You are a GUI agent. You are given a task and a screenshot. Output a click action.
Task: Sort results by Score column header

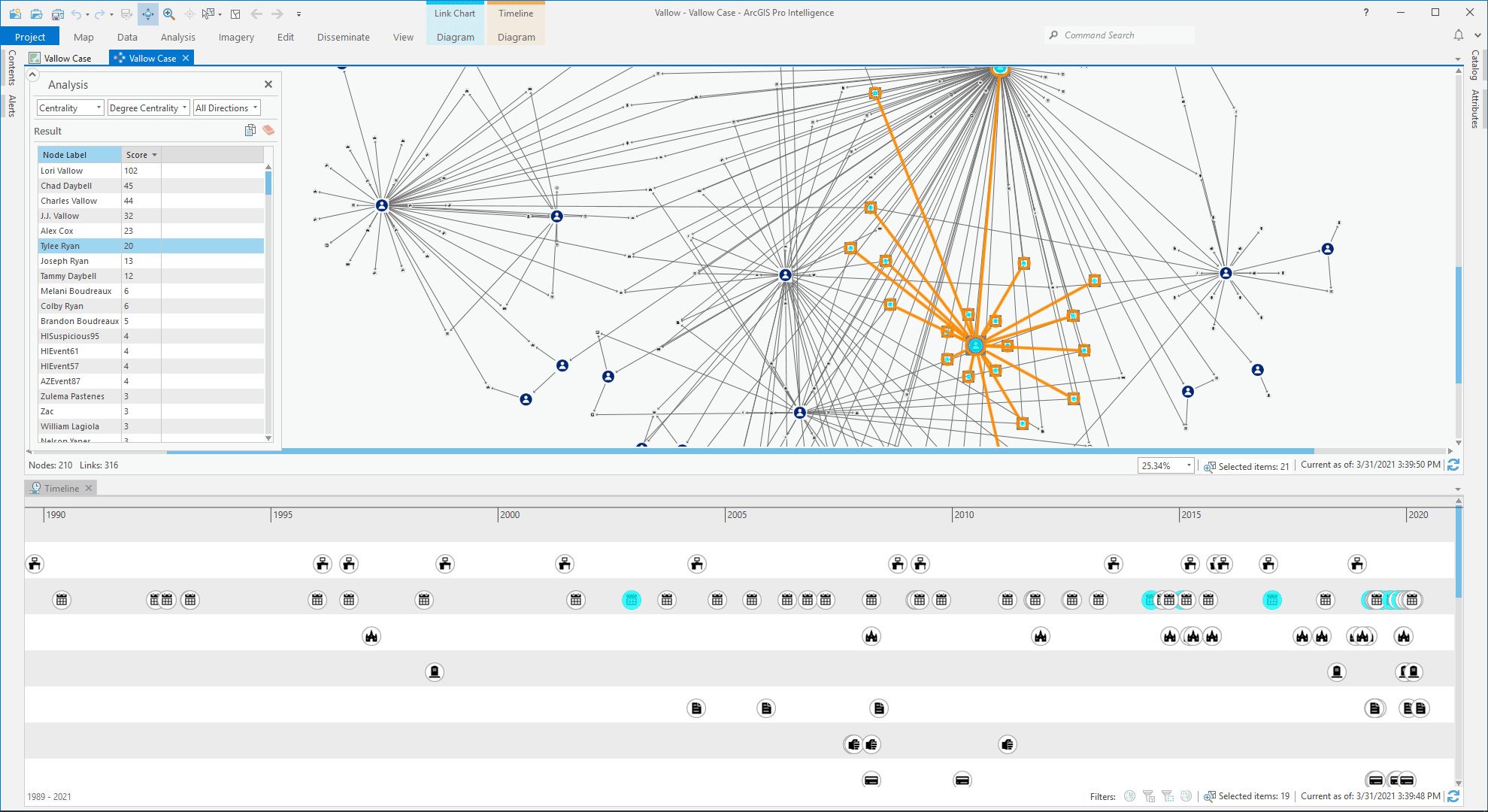point(141,154)
